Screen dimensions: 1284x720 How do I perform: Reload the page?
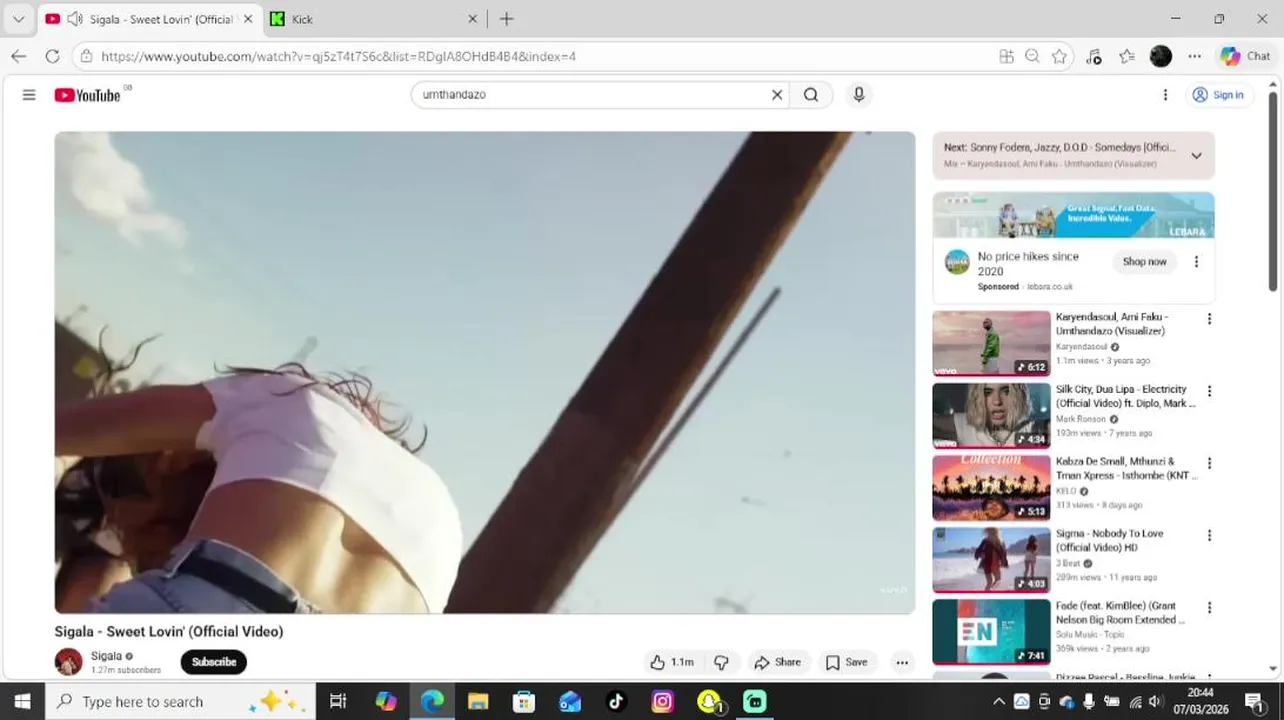coord(53,56)
